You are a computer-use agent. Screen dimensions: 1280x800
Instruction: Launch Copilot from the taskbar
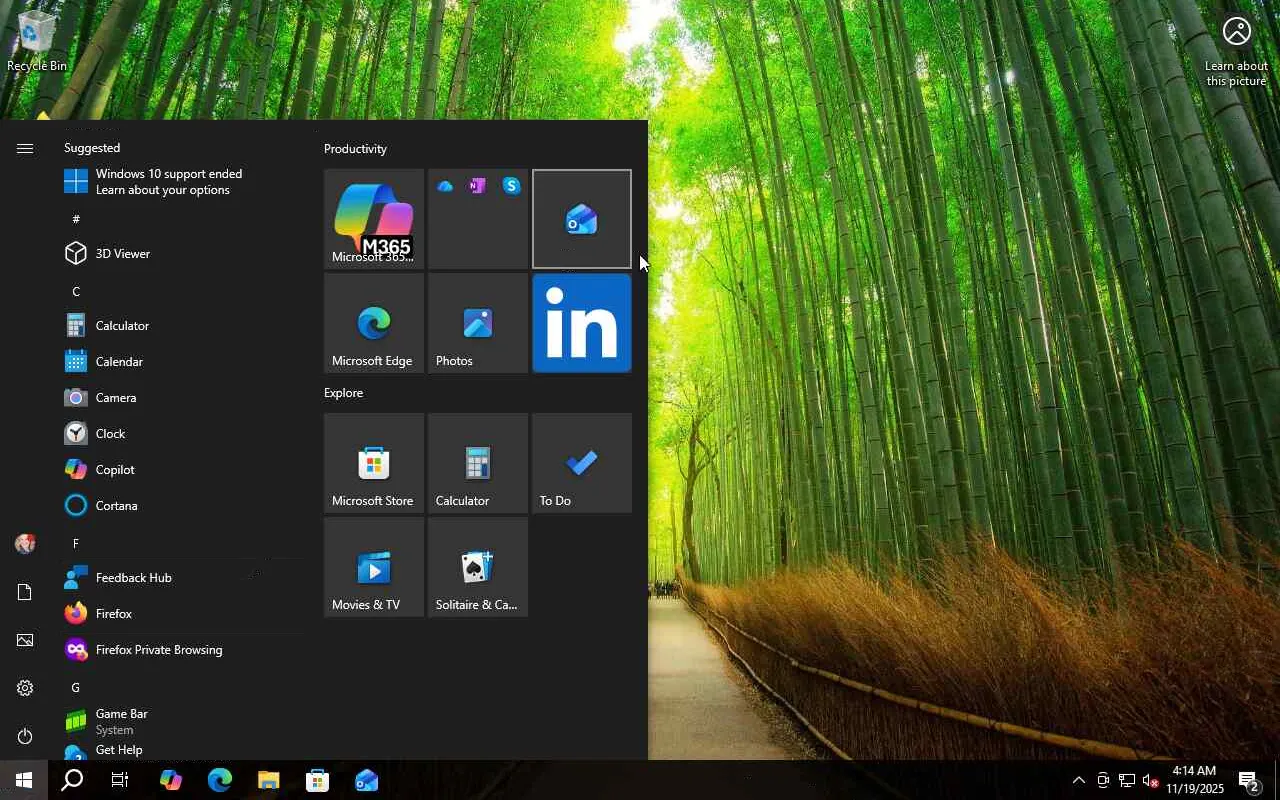(171, 780)
